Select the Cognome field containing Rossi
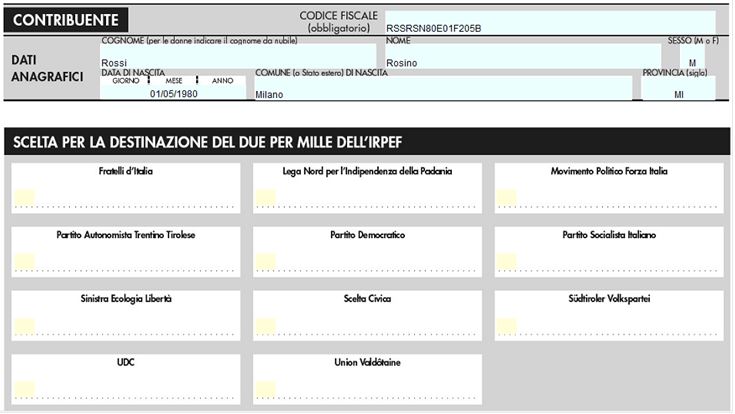Viewport: 735px width, 414px height. coord(238,57)
